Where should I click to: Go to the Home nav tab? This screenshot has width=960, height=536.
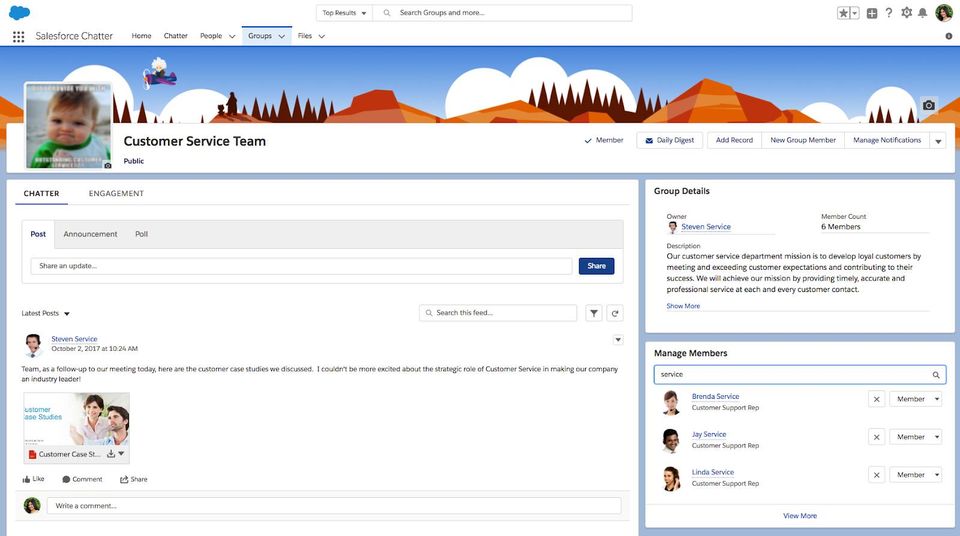(141, 36)
